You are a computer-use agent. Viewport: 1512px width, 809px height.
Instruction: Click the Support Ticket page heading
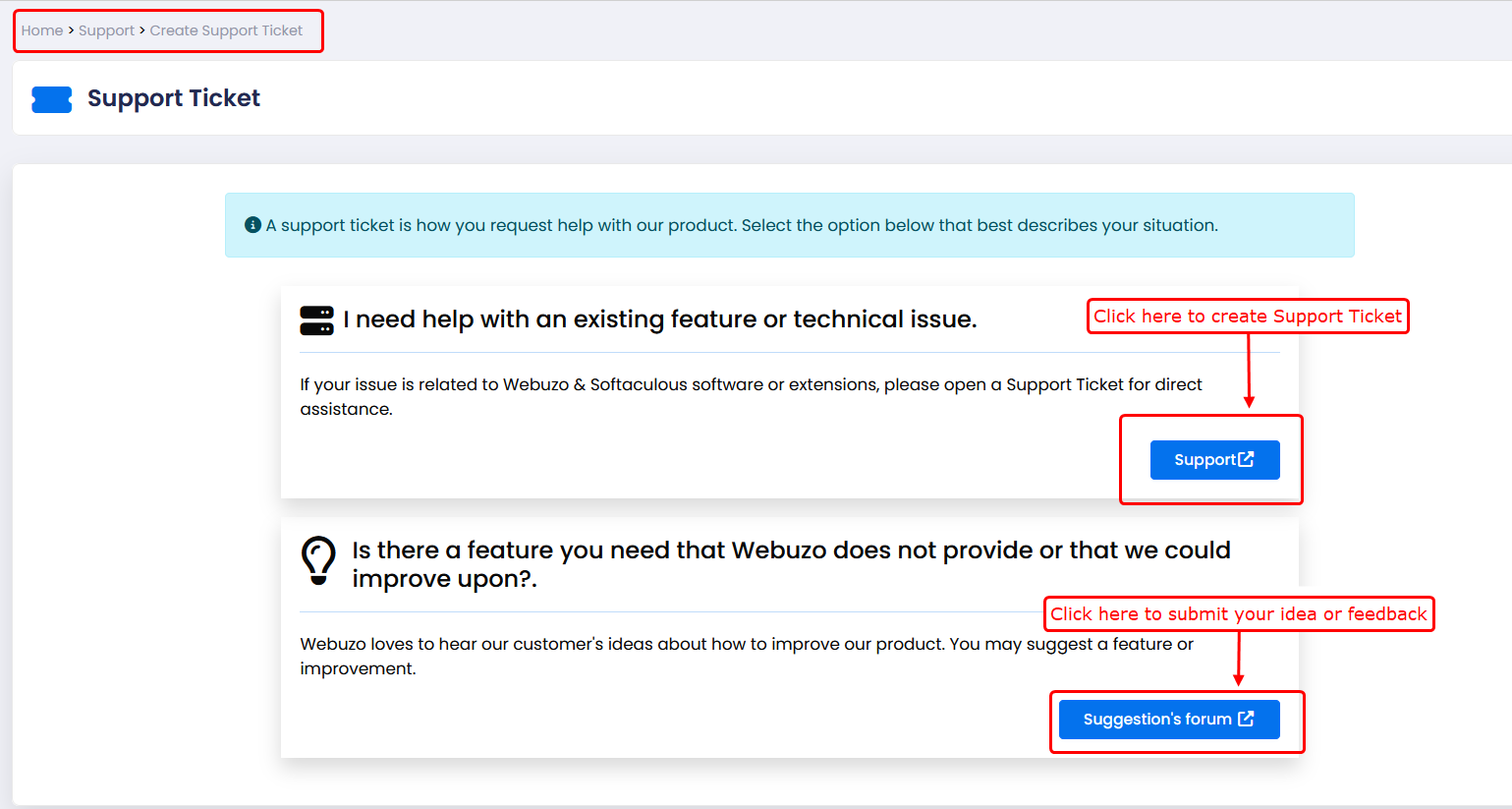click(x=174, y=98)
